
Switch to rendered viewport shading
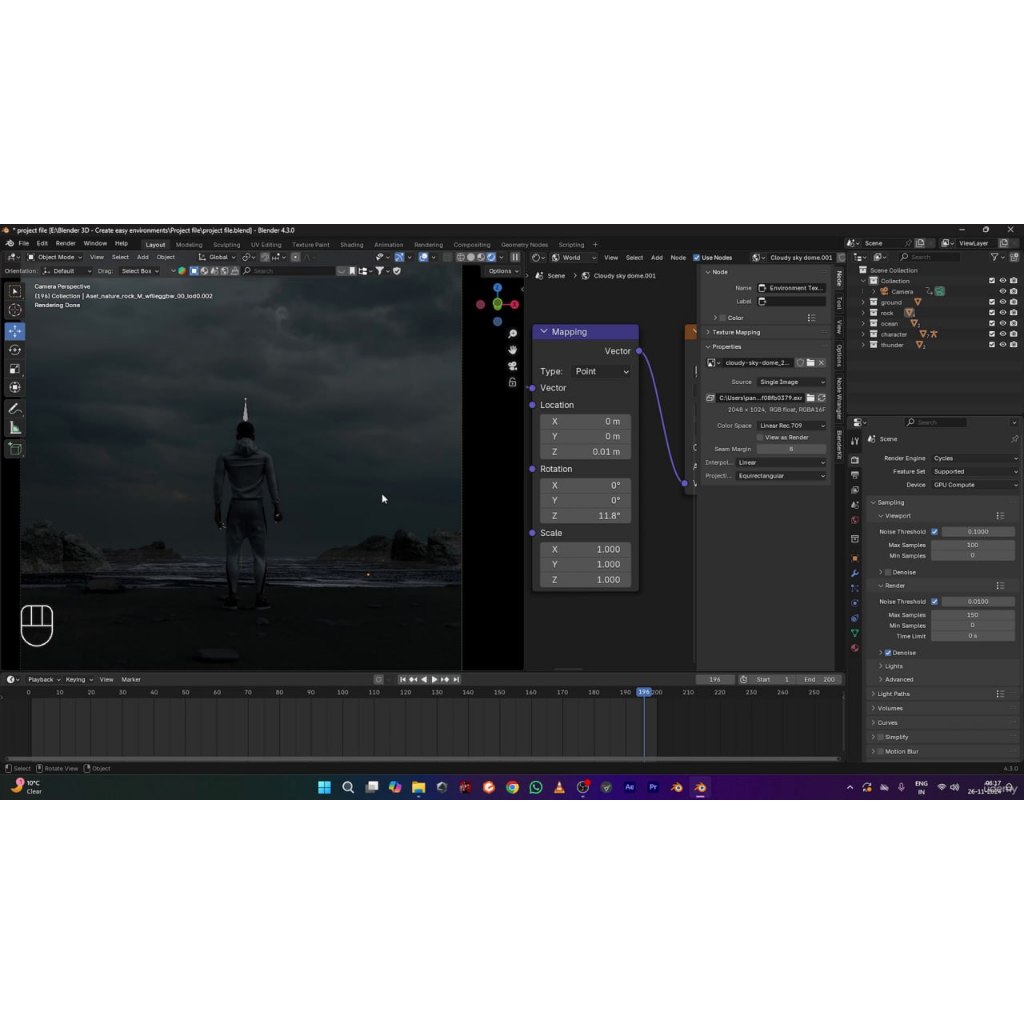(491, 257)
